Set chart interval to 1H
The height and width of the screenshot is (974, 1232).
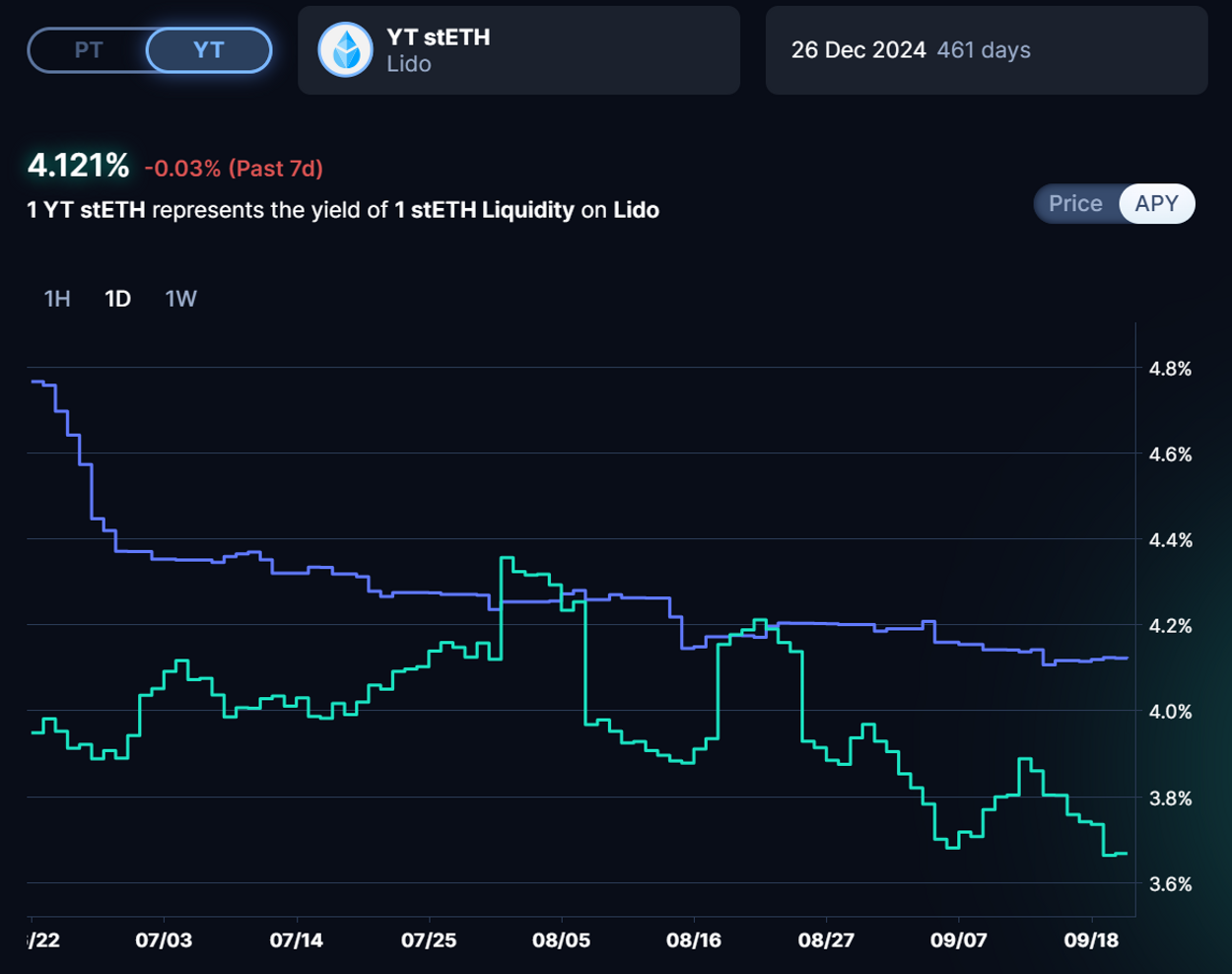click(x=57, y=299)
